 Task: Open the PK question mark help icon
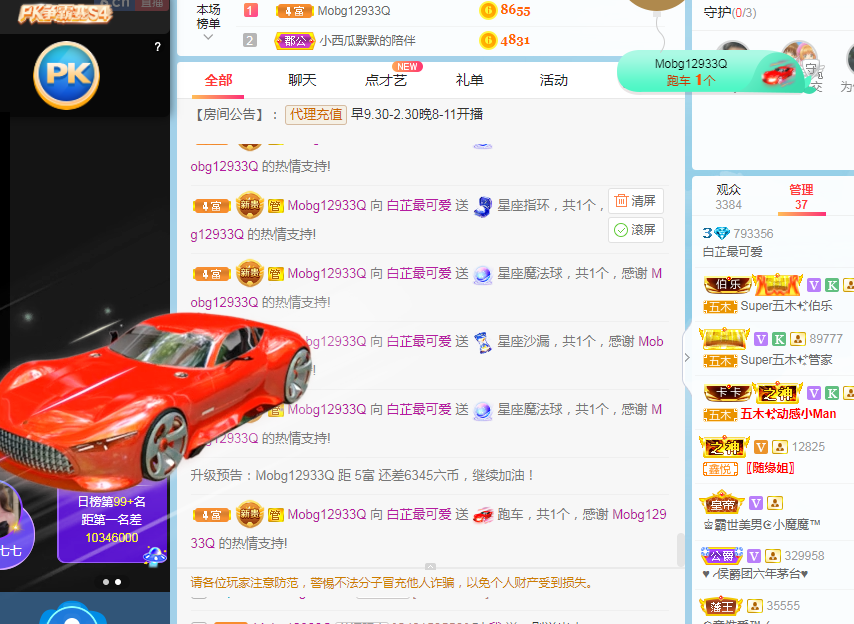[157, 47]
